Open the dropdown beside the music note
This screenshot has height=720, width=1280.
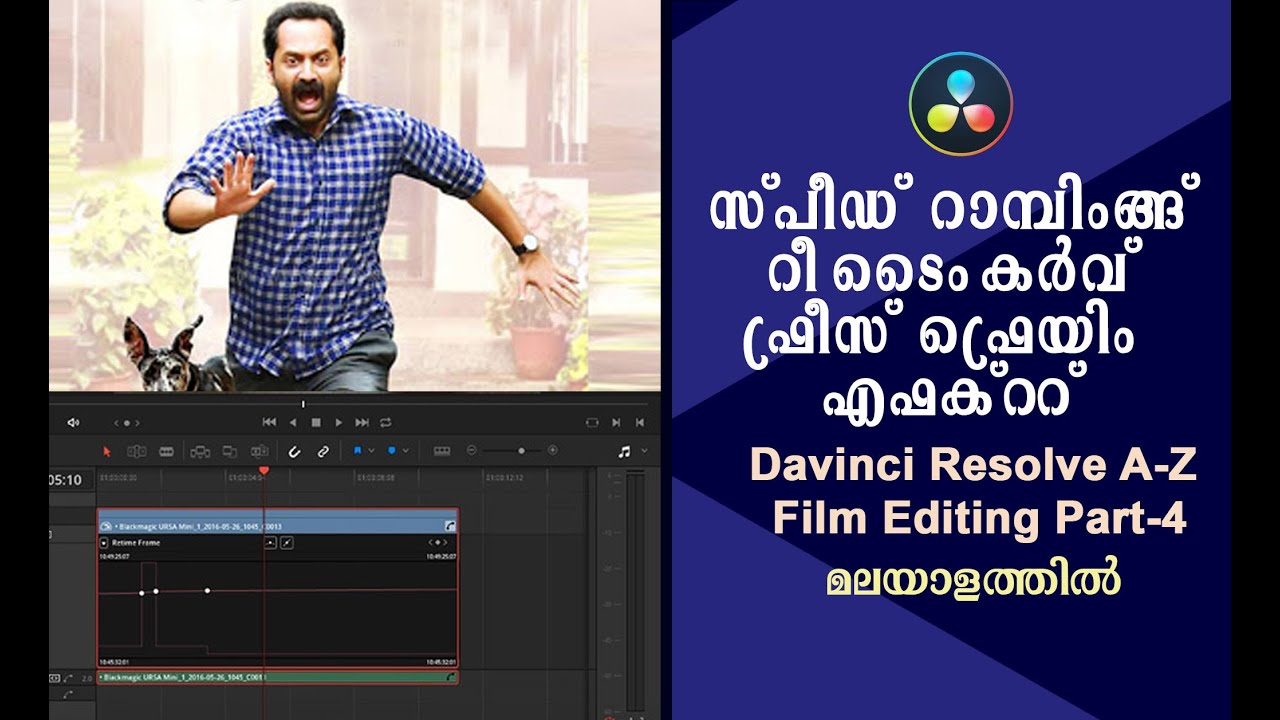[644, 450]
